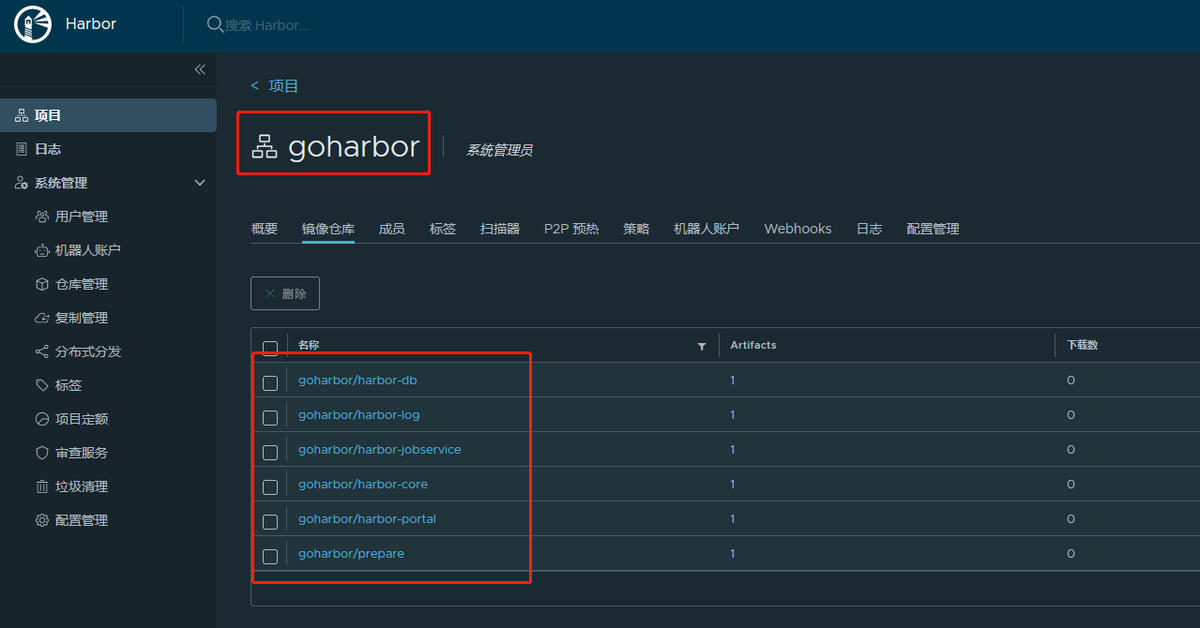1200x628 pixels.
Task: Open the 成员 tab
Action: click(392, 229)
